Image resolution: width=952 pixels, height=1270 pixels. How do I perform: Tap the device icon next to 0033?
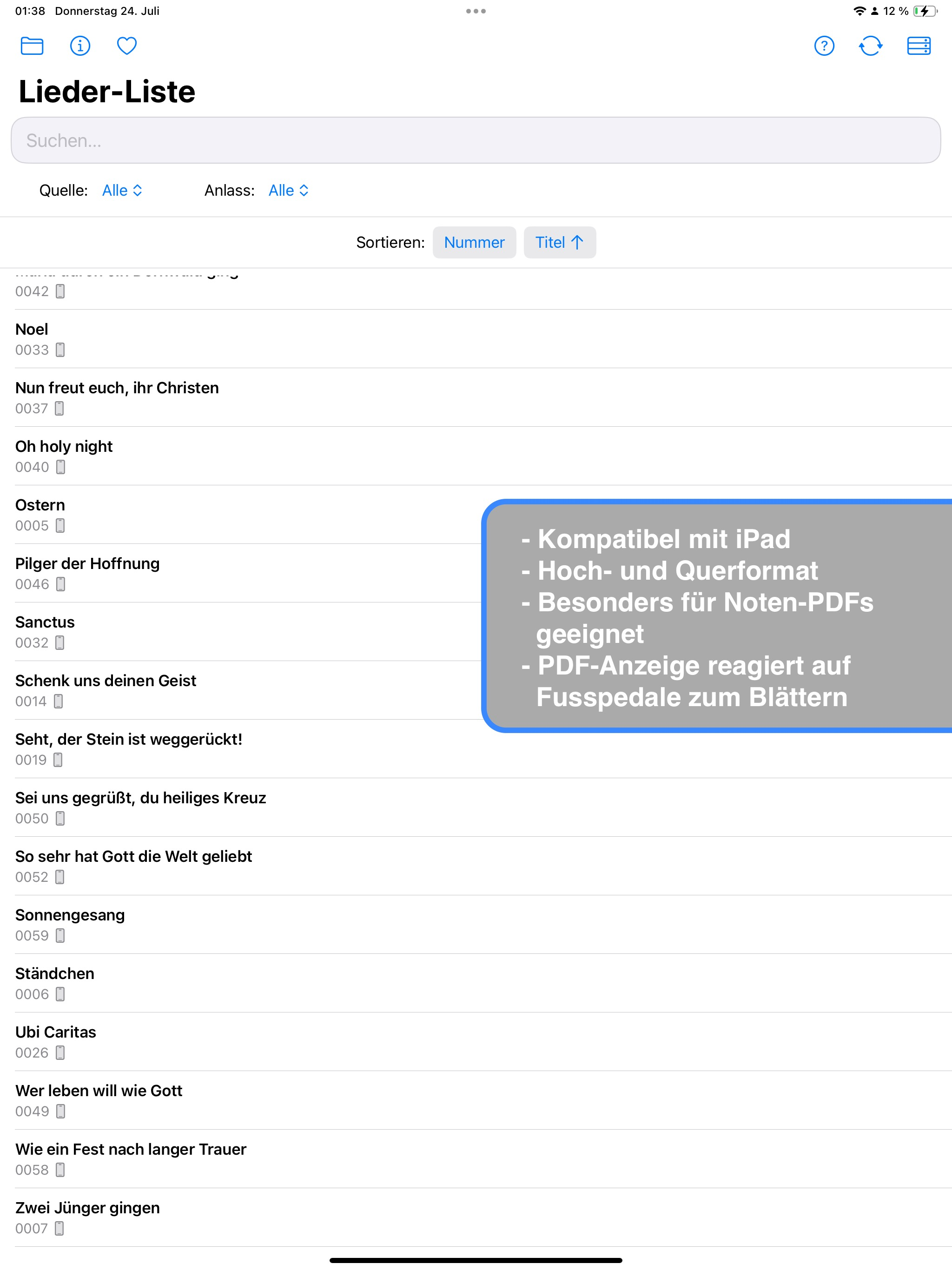[60, 350]
